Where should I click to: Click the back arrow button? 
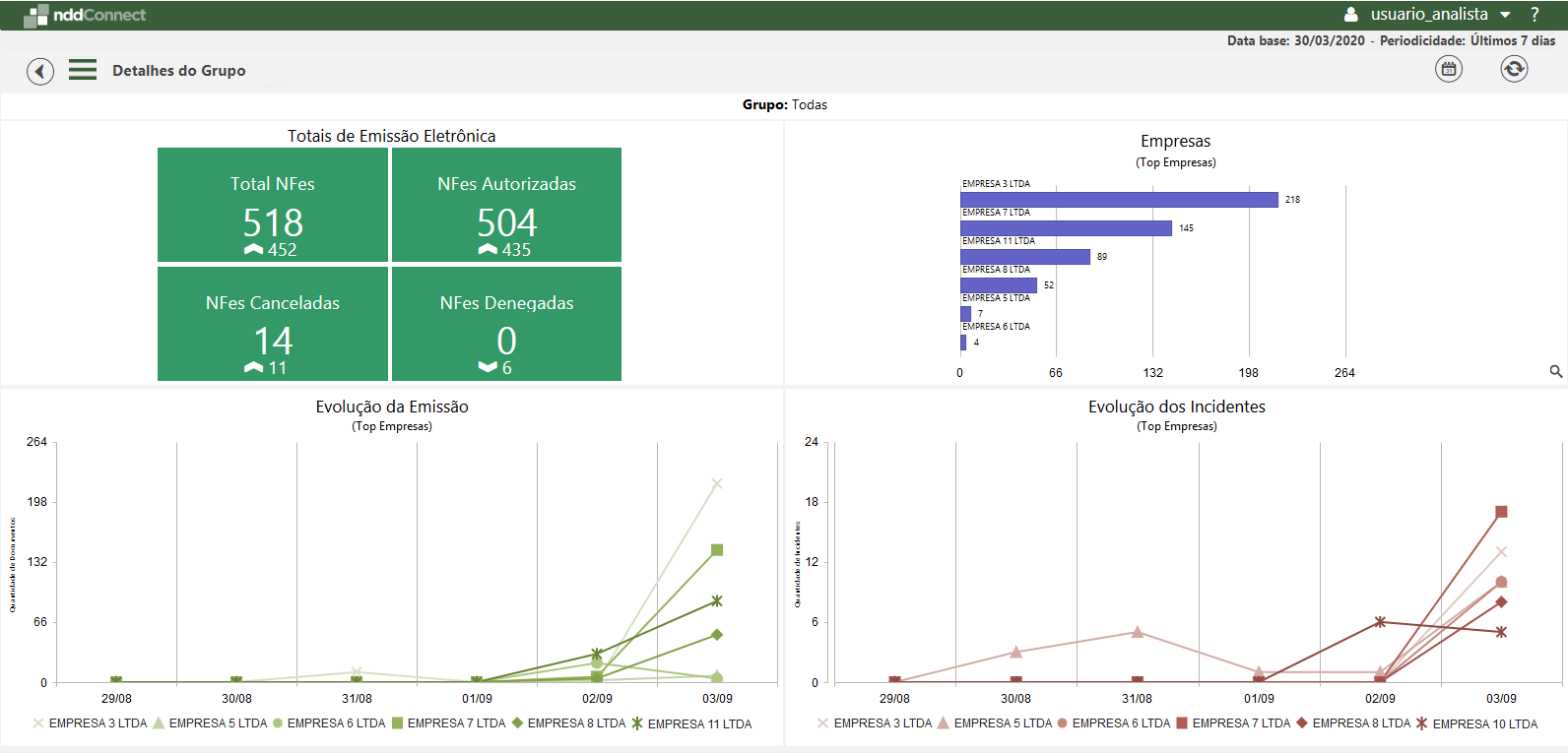(40, 71)
